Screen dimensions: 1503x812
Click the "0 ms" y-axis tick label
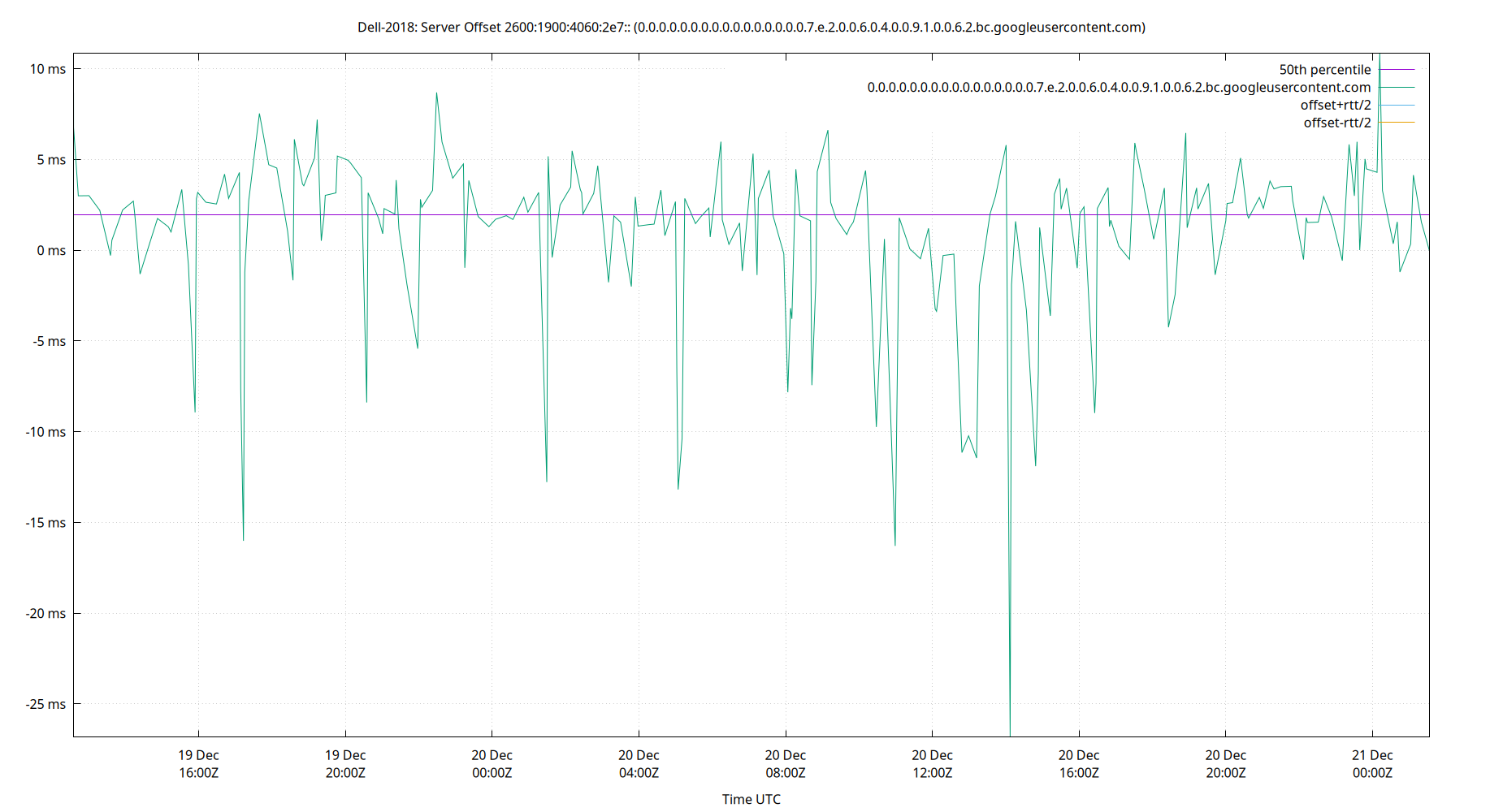coord(50,251)
